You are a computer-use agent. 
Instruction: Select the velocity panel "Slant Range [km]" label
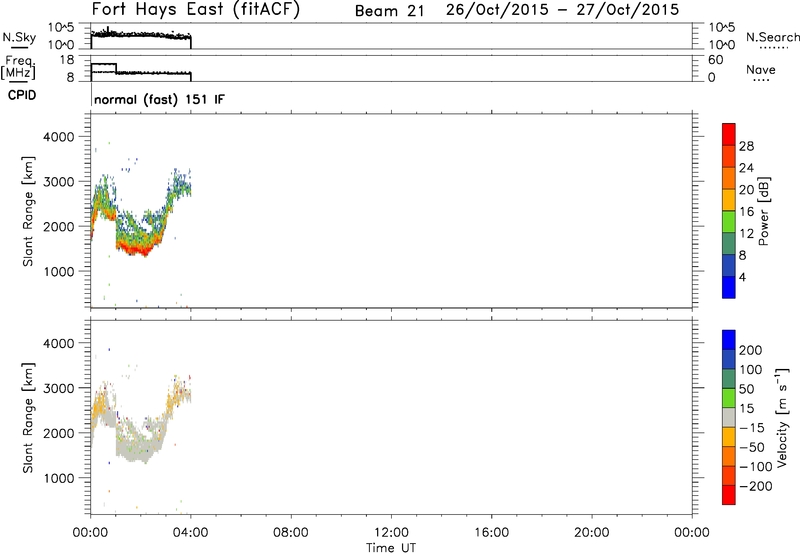pyautogui.click(x=28, y=418)
